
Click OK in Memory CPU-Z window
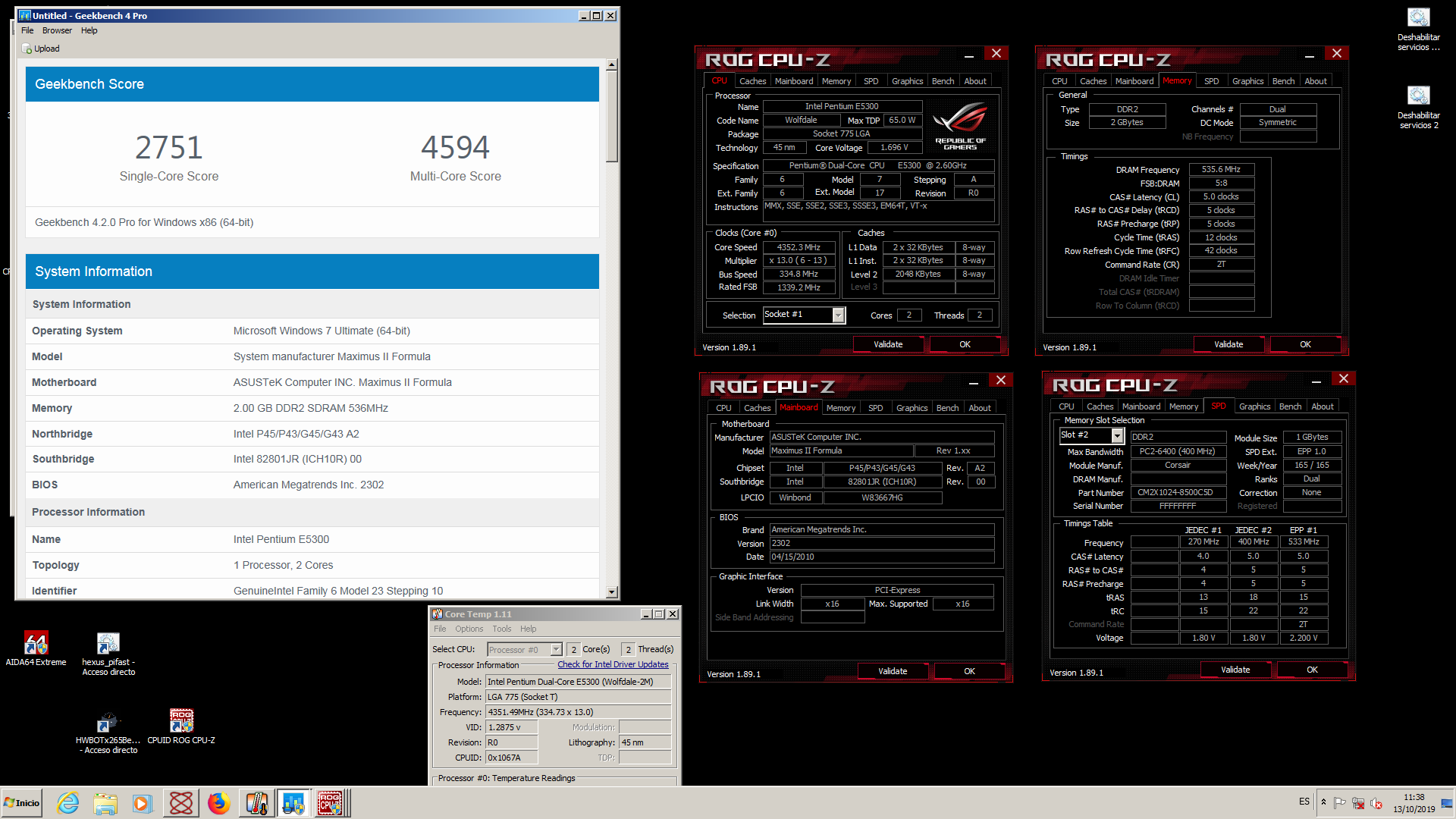tap(1305, 344)
